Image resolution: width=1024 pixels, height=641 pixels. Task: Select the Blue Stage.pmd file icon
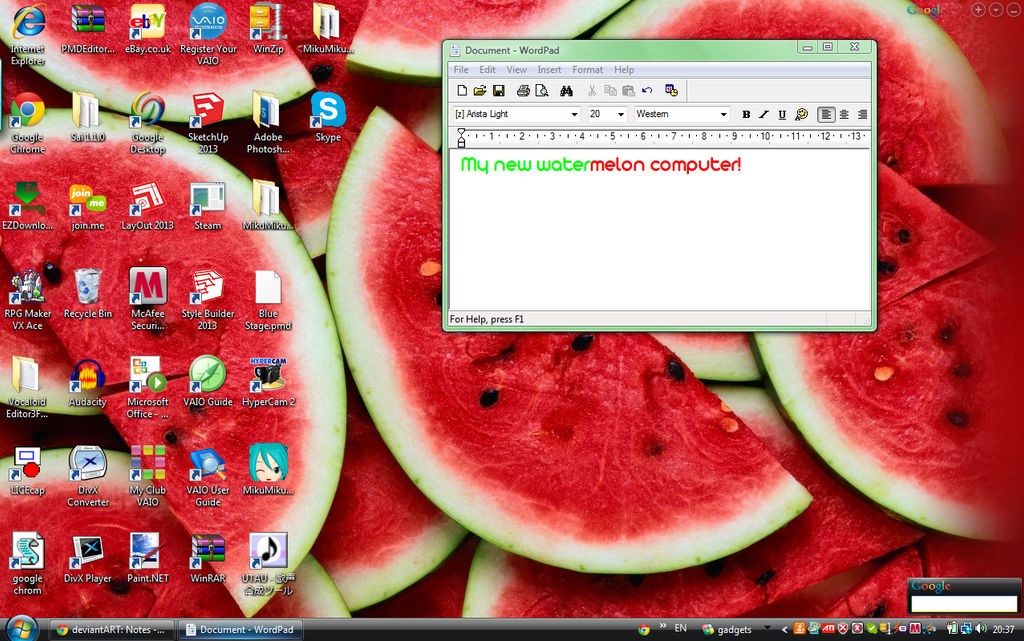point(268,300)
